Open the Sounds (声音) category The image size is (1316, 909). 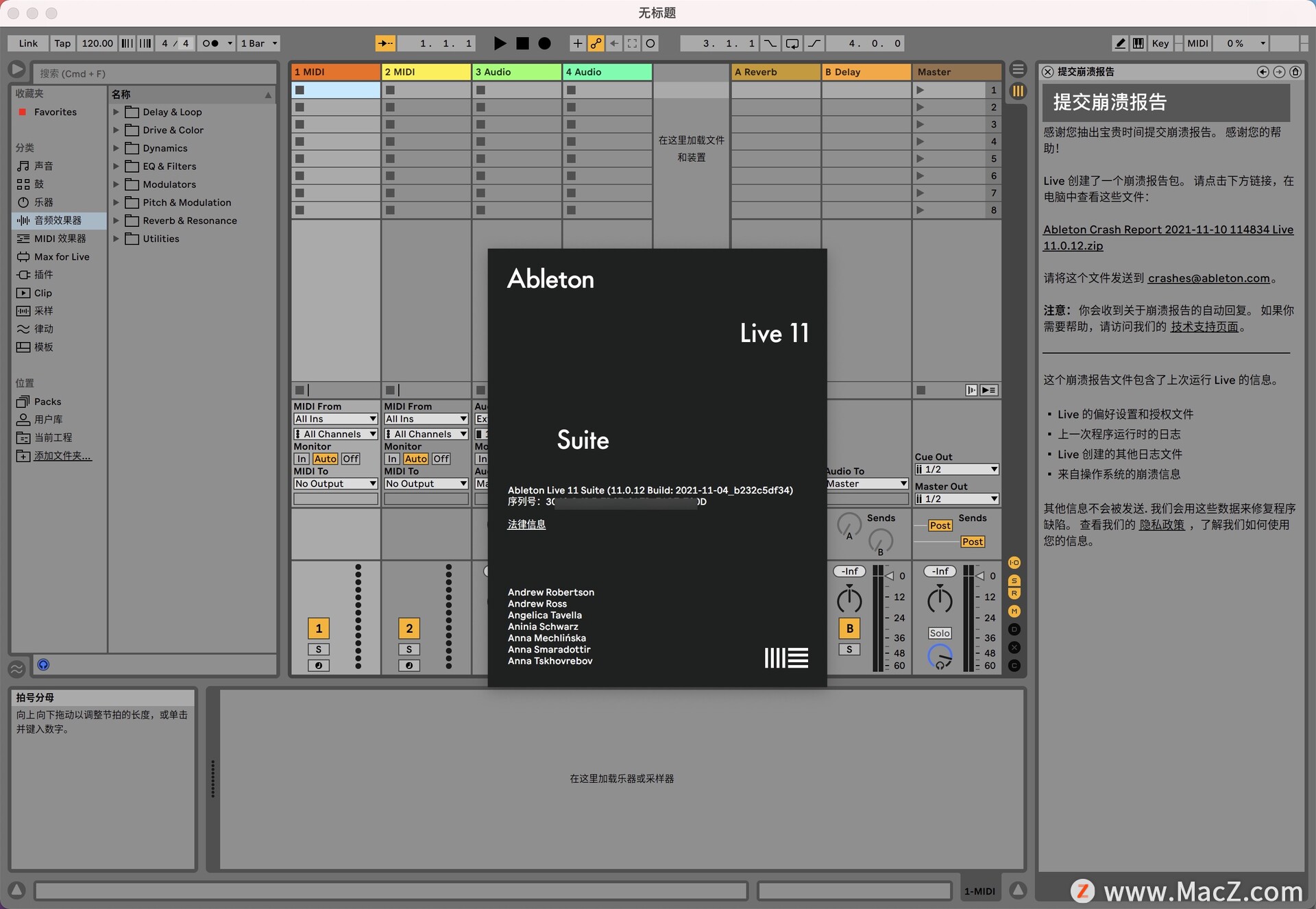click(x=43, y=166)
